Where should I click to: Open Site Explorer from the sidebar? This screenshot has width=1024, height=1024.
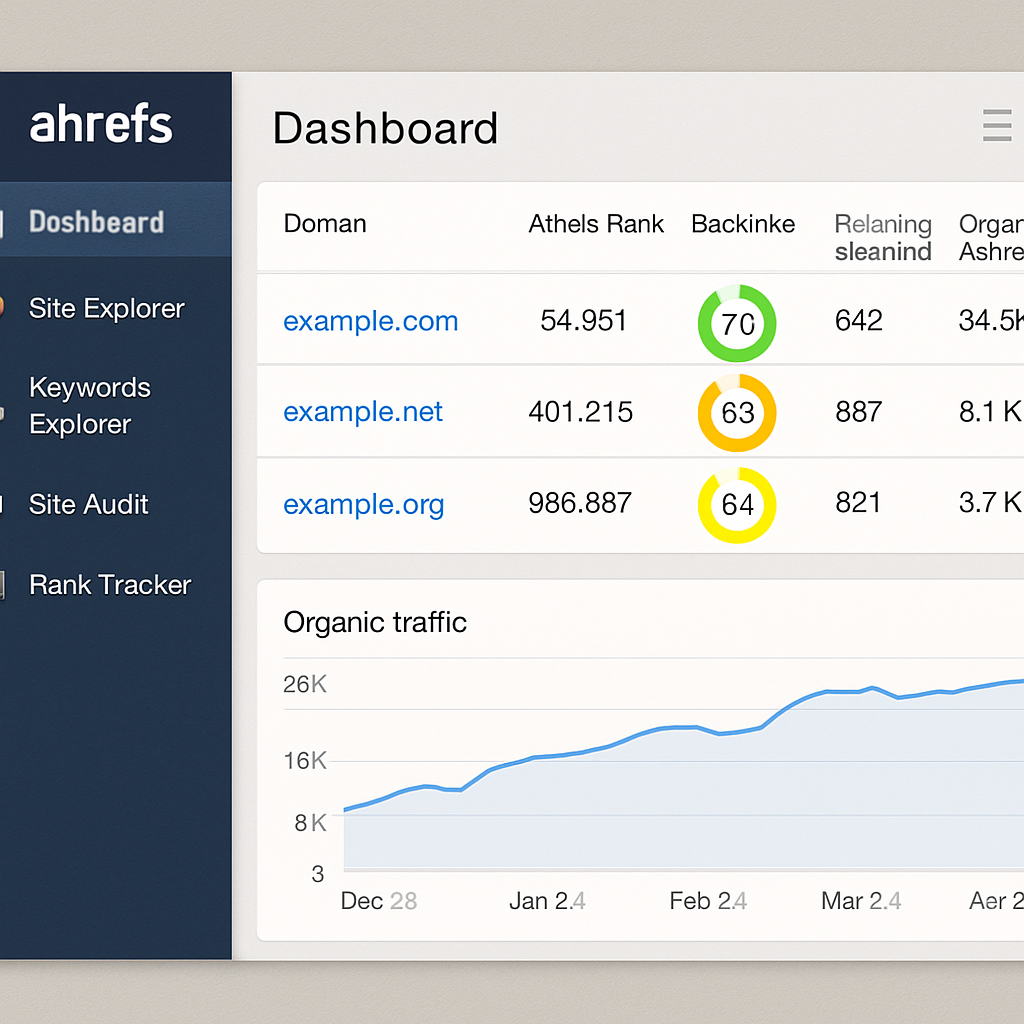(x=106, y=308)
